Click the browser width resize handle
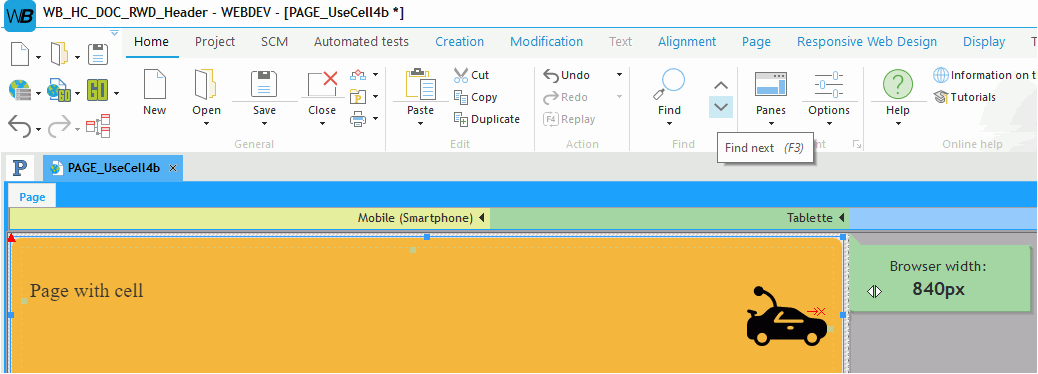 [874, 291]
